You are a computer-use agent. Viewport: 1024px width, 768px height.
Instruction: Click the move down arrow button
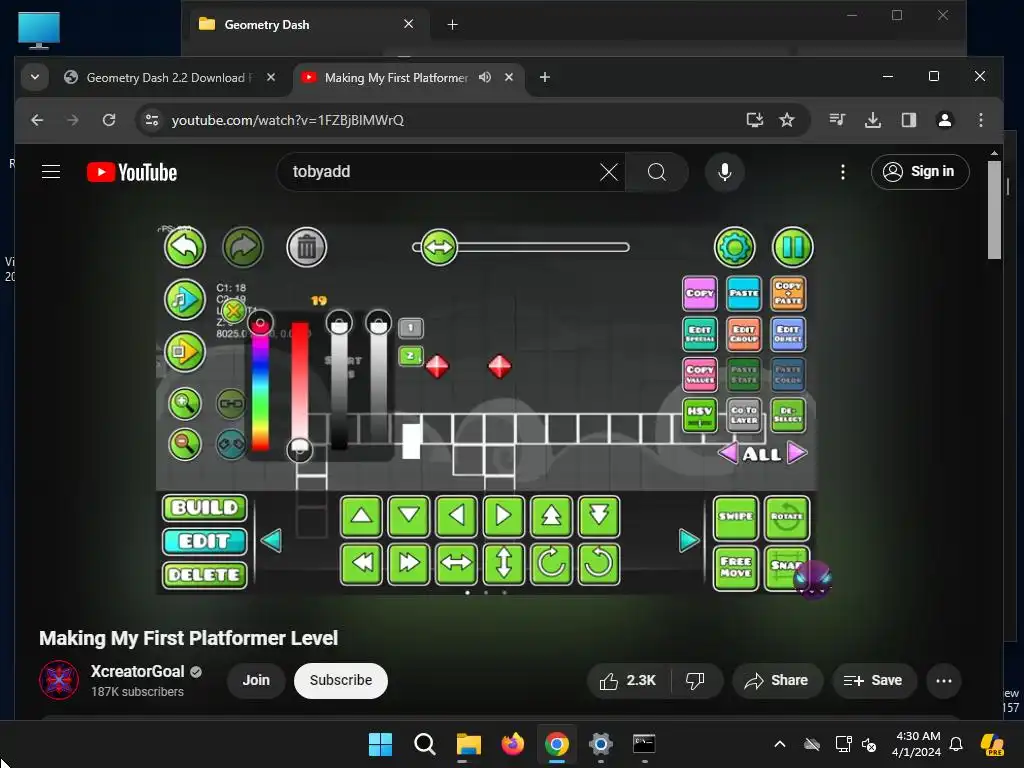(x=409, y=516)
